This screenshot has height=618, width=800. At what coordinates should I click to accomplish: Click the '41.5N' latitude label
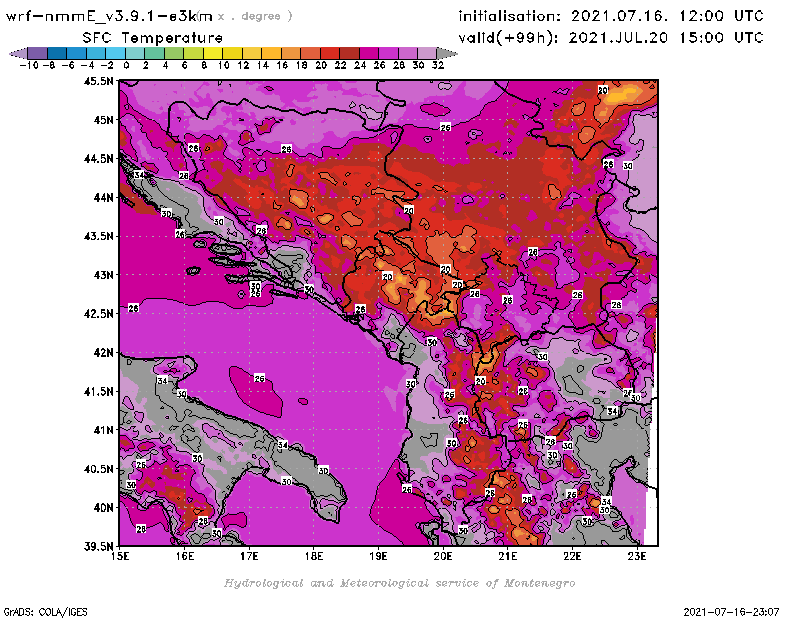99,391
